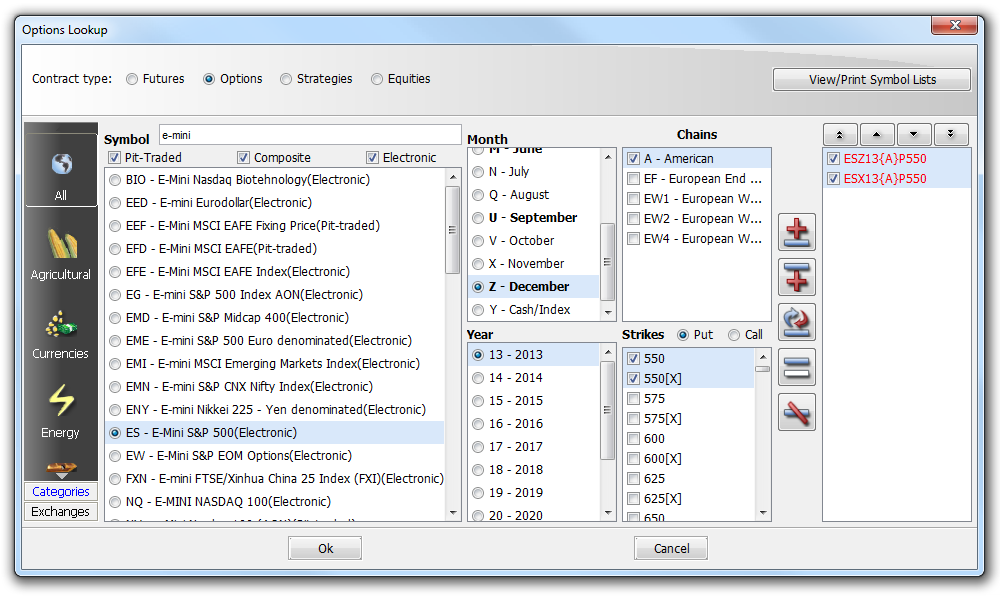The width and height of the screenshot is (1007, 598).
Task: Toggle A - American chain checkbox
Action: pyautogui.click(x=633, y=159)
